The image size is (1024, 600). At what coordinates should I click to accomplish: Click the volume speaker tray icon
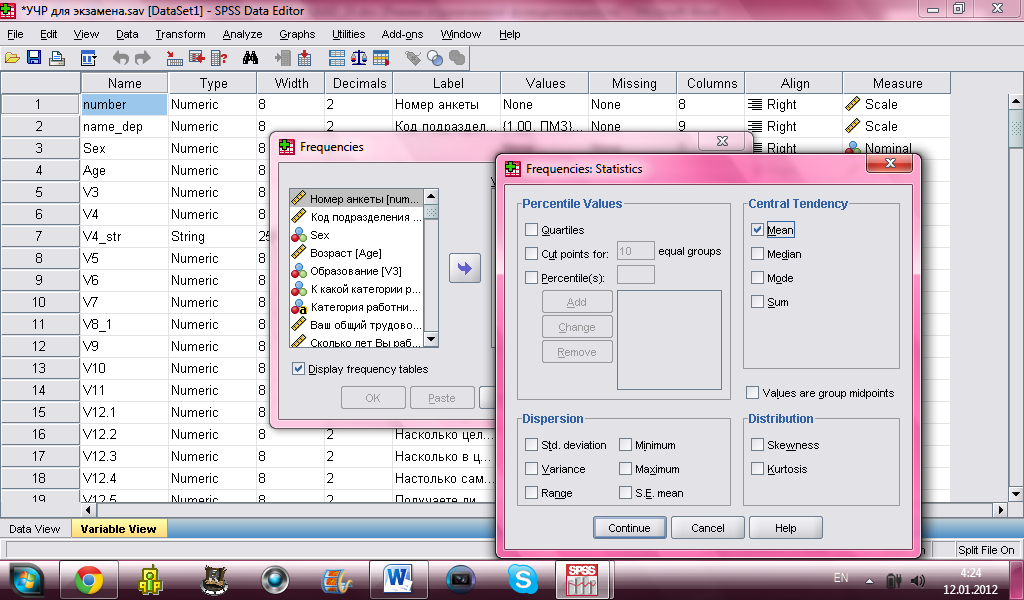918,580
